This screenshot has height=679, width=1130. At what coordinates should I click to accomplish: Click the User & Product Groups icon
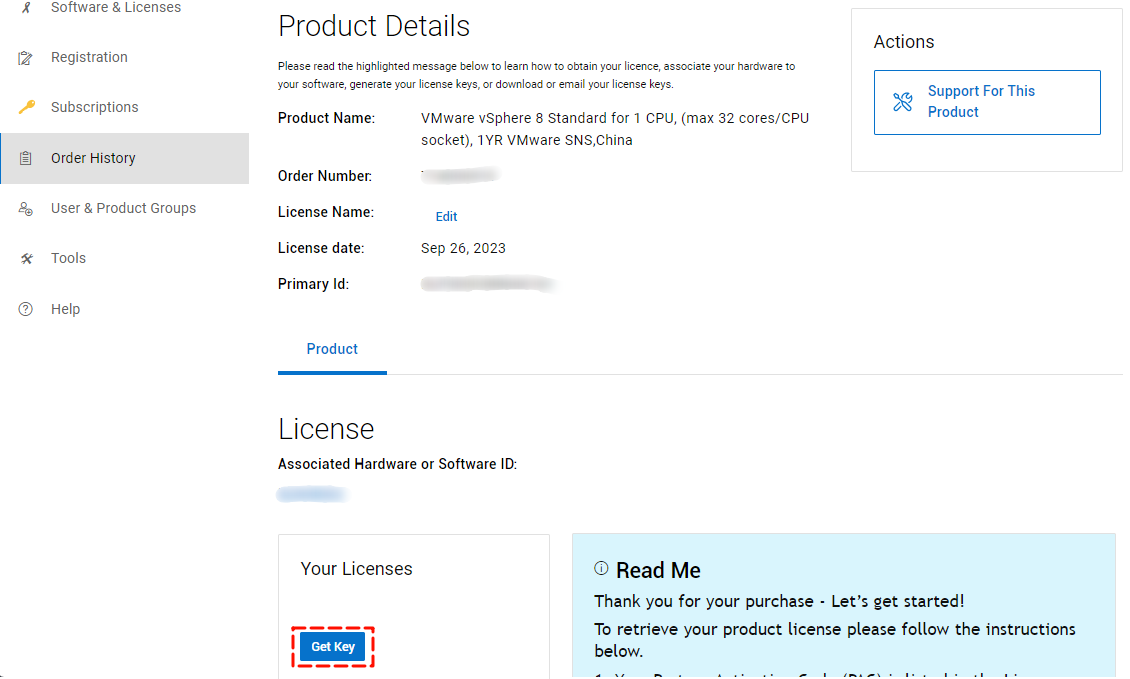pos(26,208)
